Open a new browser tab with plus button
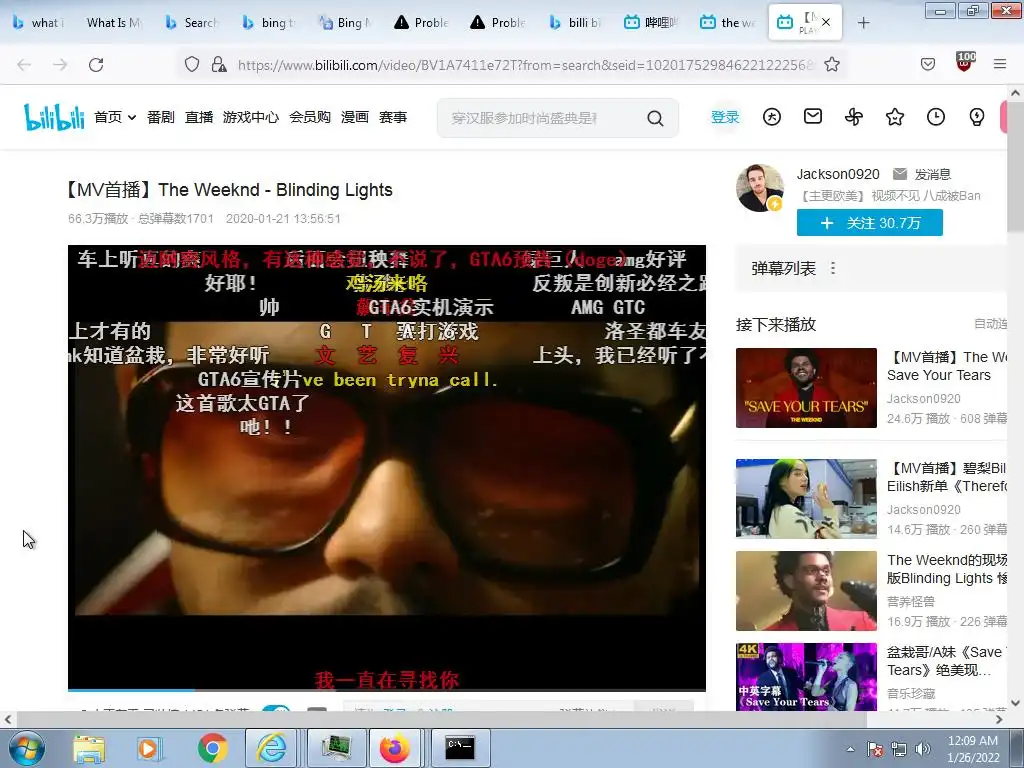 click(x=863, y=23)
